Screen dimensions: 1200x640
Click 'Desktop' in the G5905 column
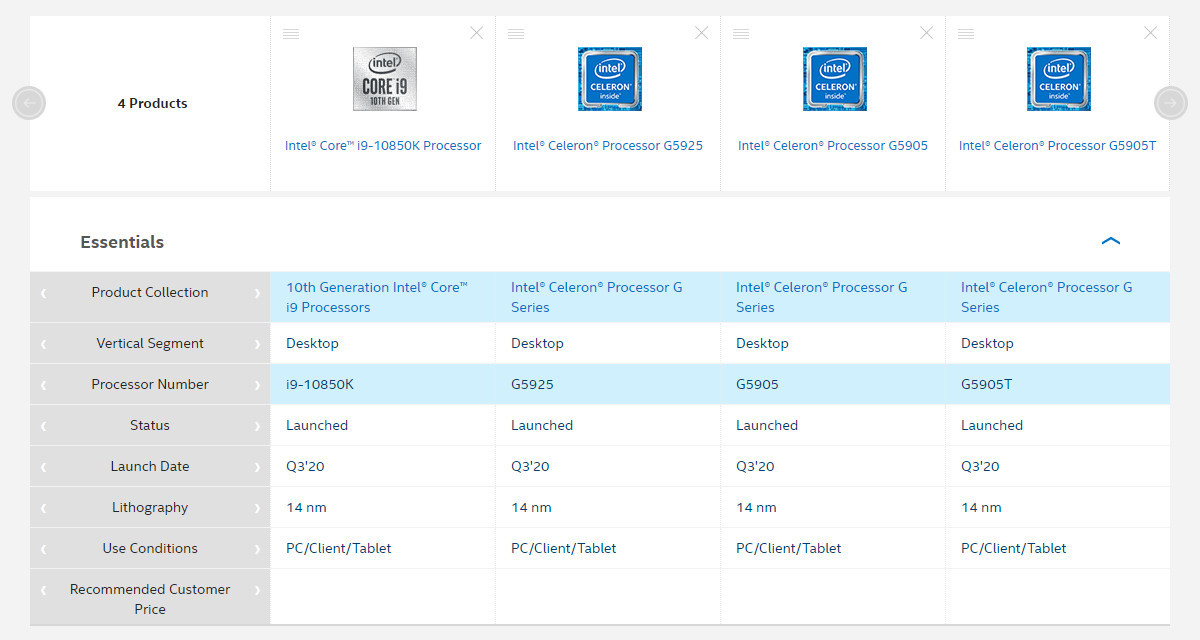762,343
